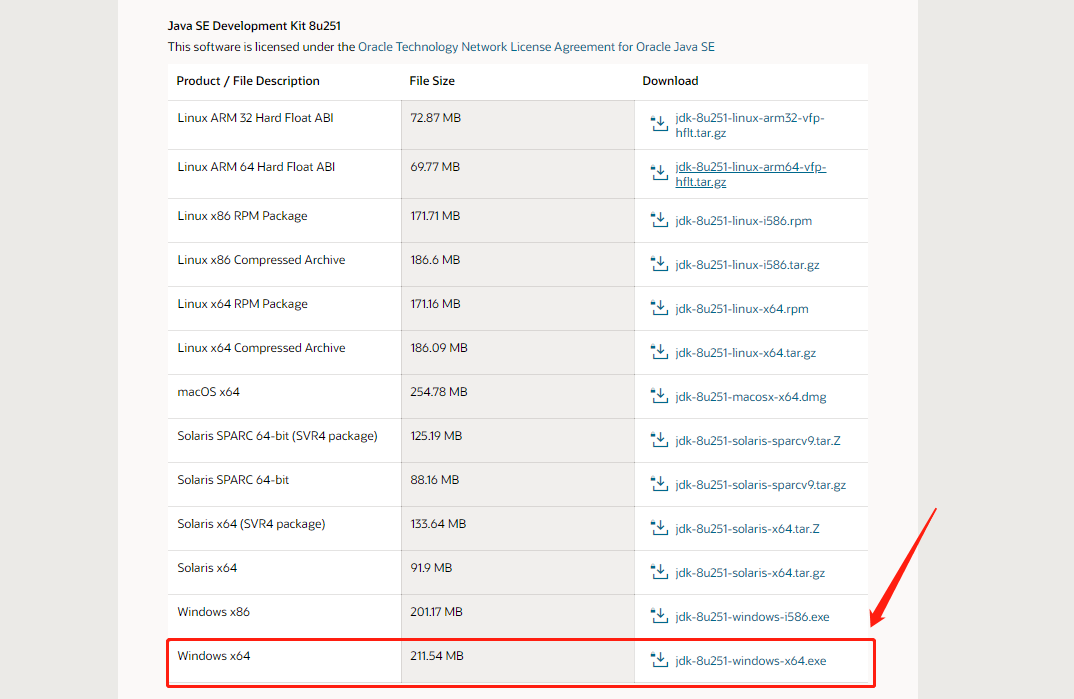Click download icon for linux-arm32-vfp-hflt.tar.gz
Screen dimensions: 1074x699
coord(659,123)
